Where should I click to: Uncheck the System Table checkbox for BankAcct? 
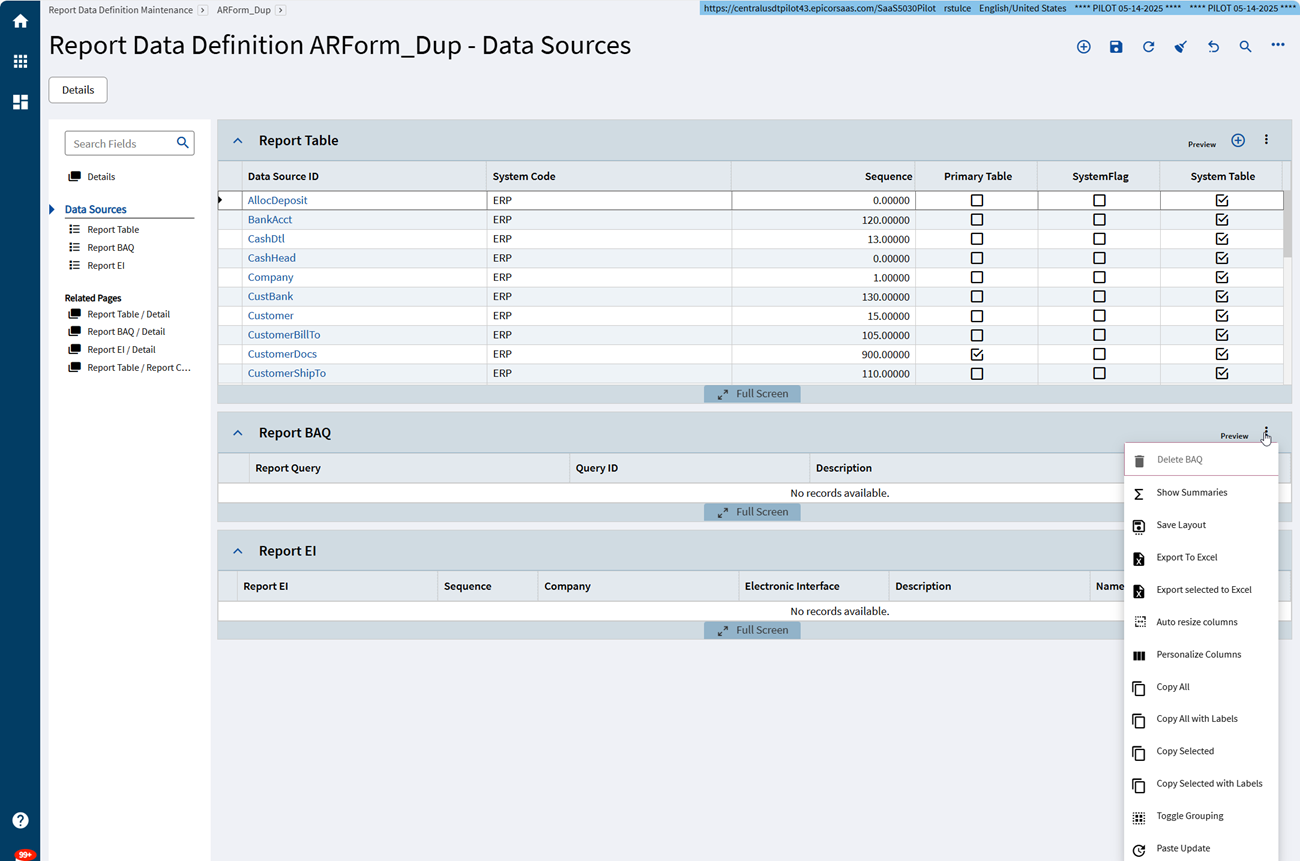click(1221, 220)
